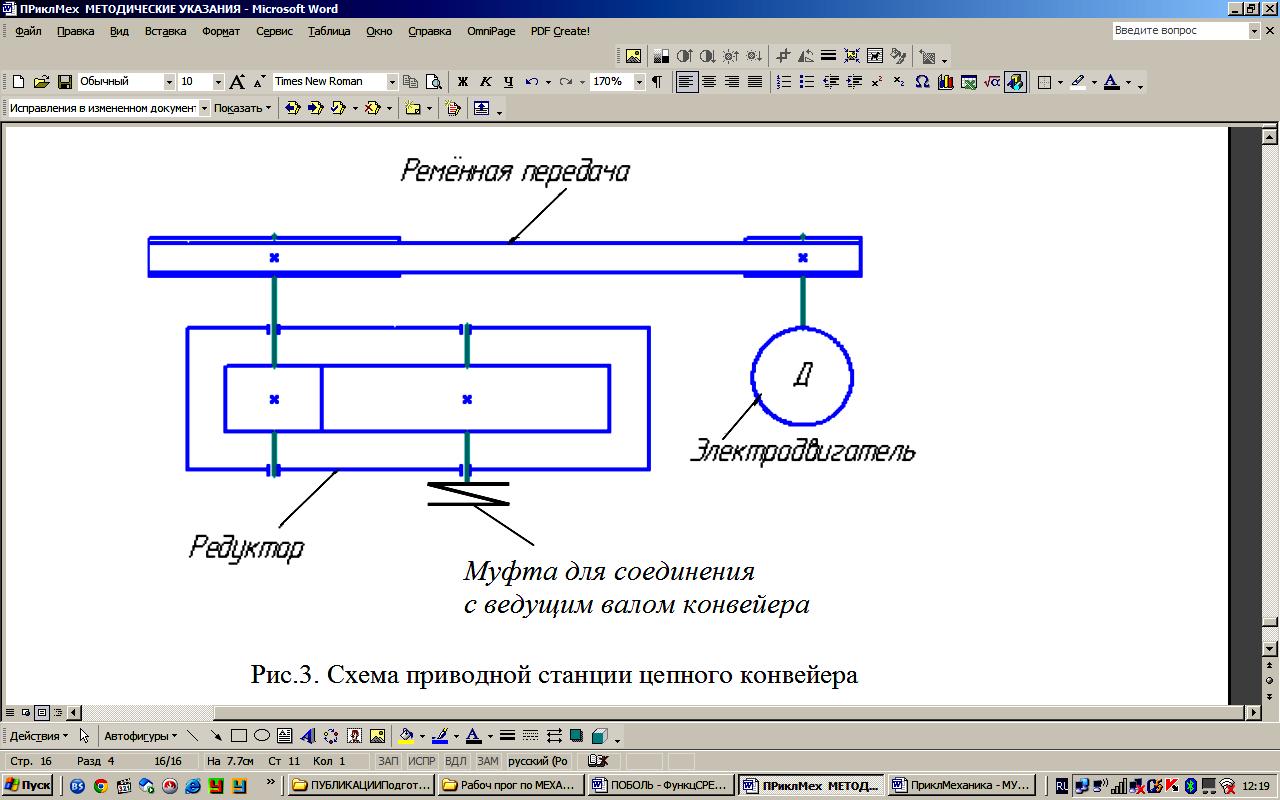Click the Undo arrow icon
Image resolution: width=1280 pixels, height=800 pixels.
[x=532, y=82]
